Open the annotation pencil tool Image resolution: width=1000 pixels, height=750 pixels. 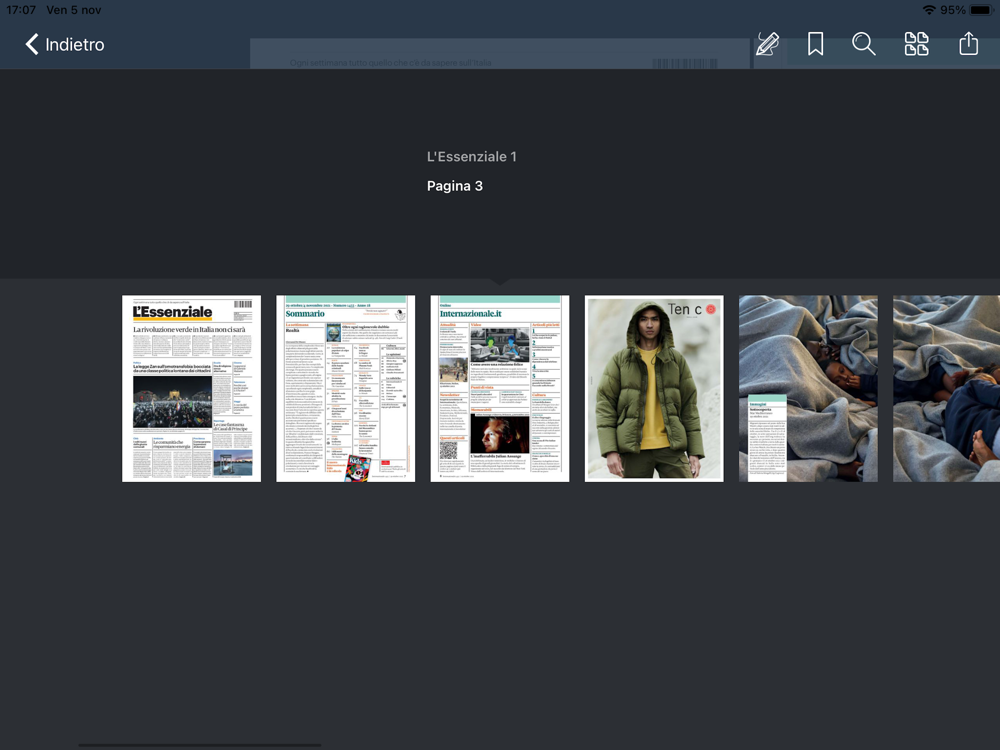click(767, 44)
